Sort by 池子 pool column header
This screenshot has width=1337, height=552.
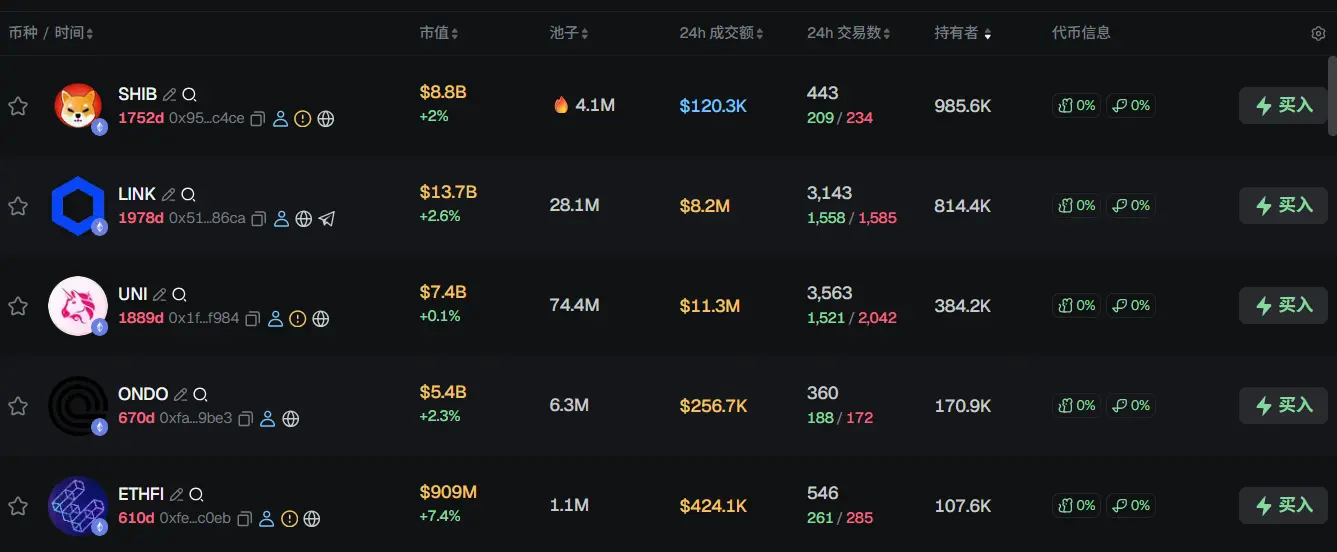[x=569, y=33]
